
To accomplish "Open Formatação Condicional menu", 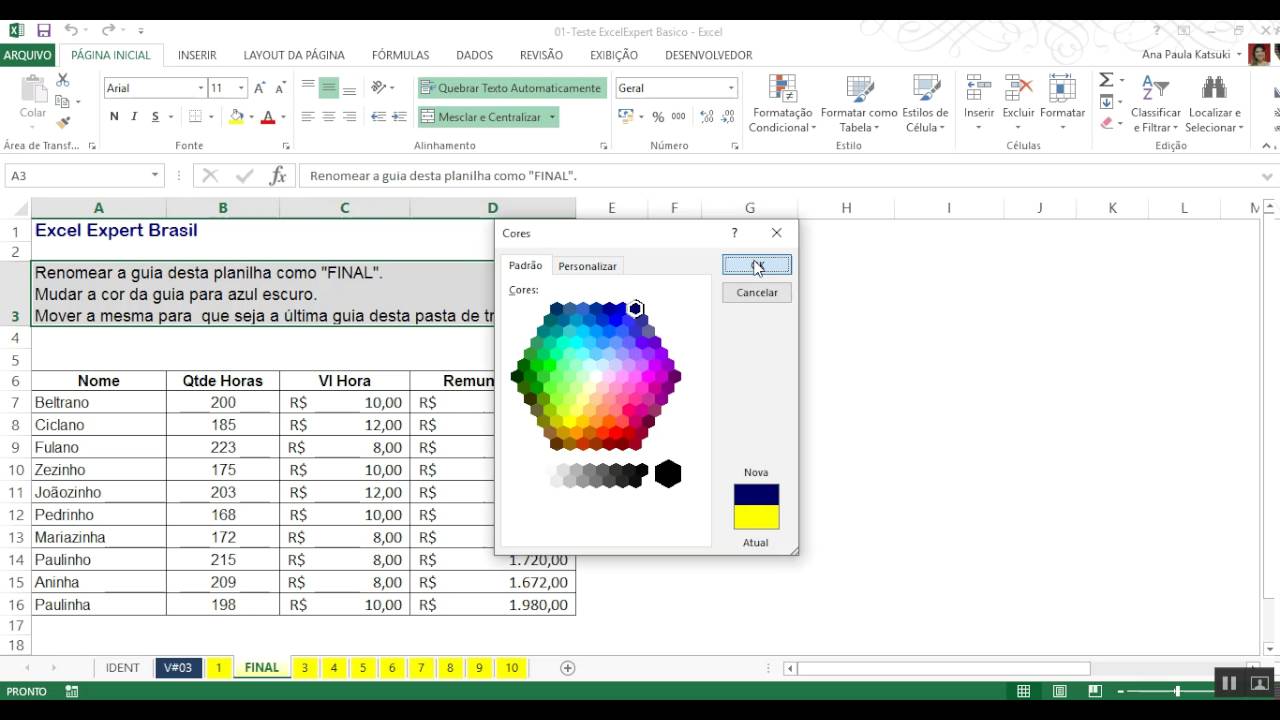I will click(x=783, y=103).
